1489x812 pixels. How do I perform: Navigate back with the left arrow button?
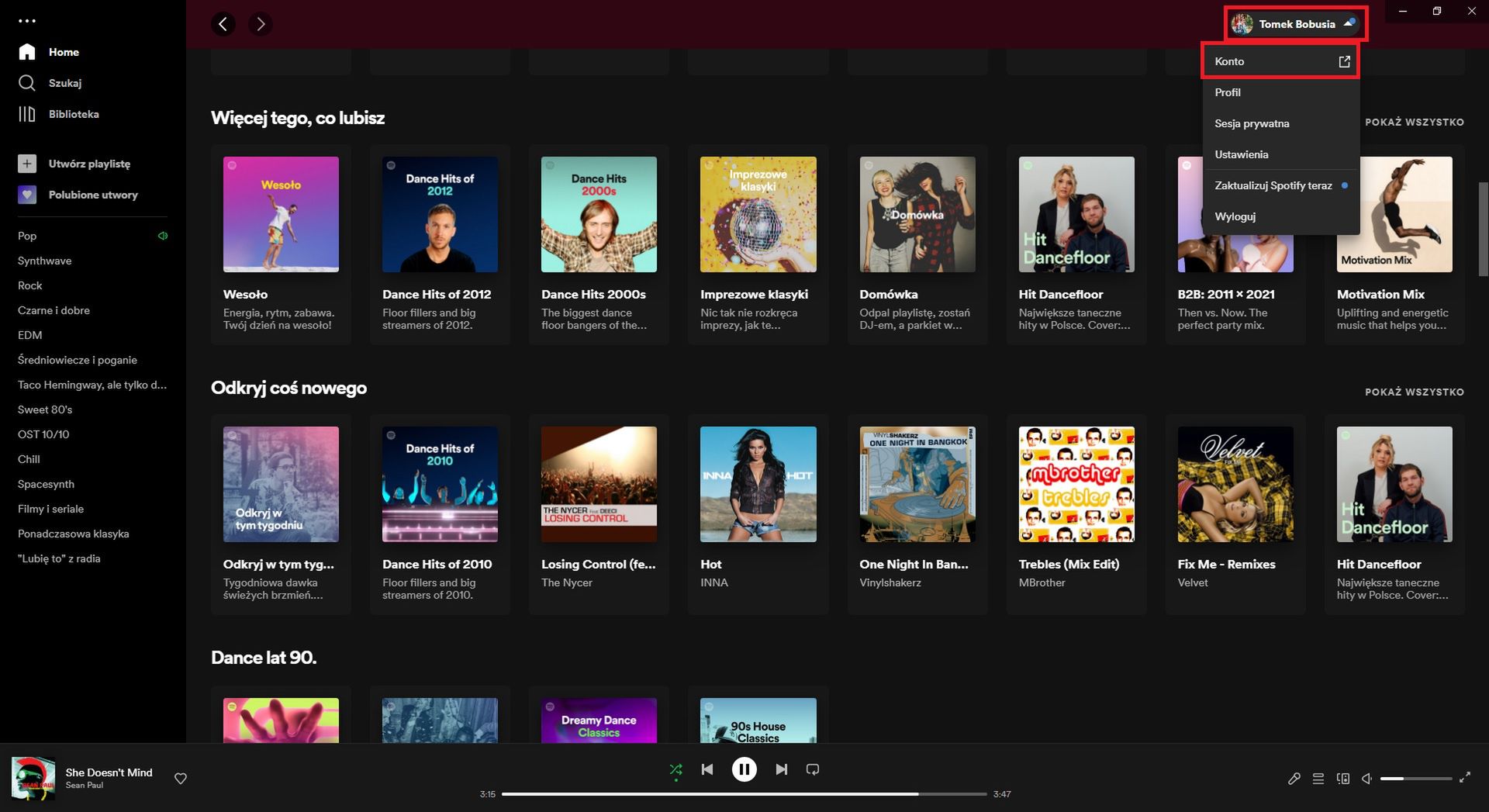coord(223,23)
